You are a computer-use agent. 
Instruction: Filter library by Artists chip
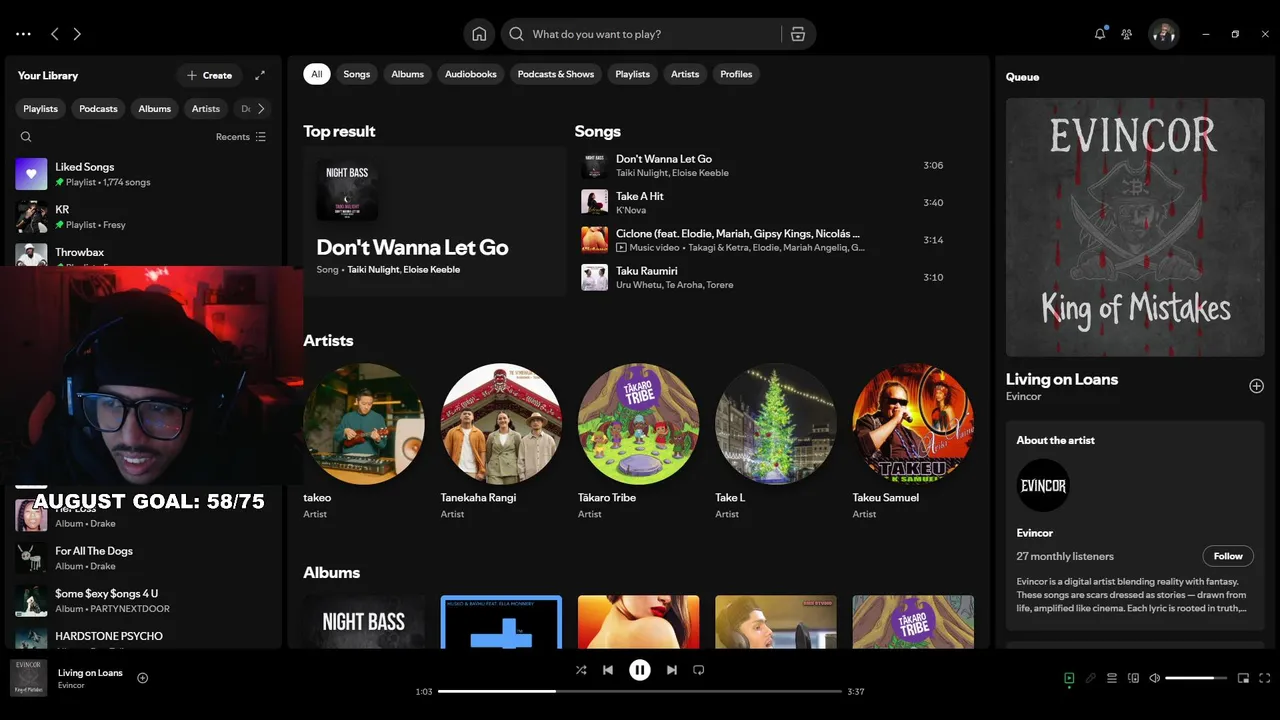tap(206, 109)
